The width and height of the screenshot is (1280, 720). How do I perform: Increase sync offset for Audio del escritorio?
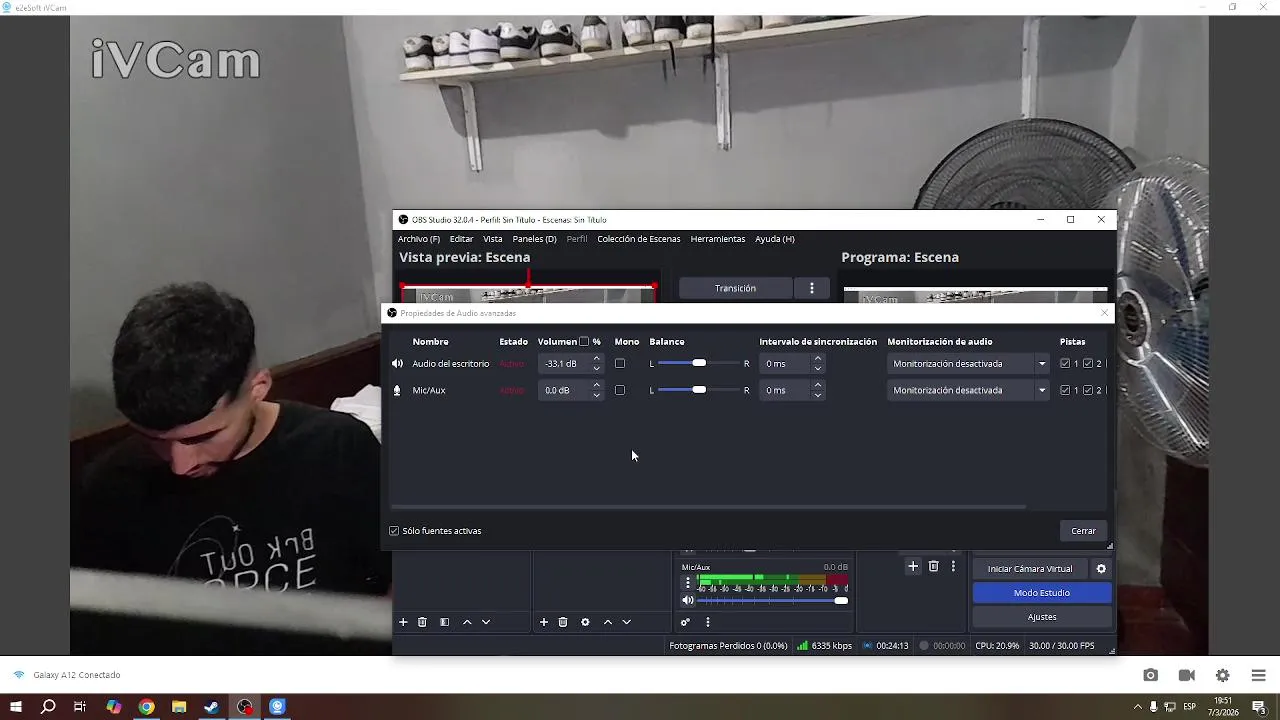pyautogui.click(x=818, y=359)
